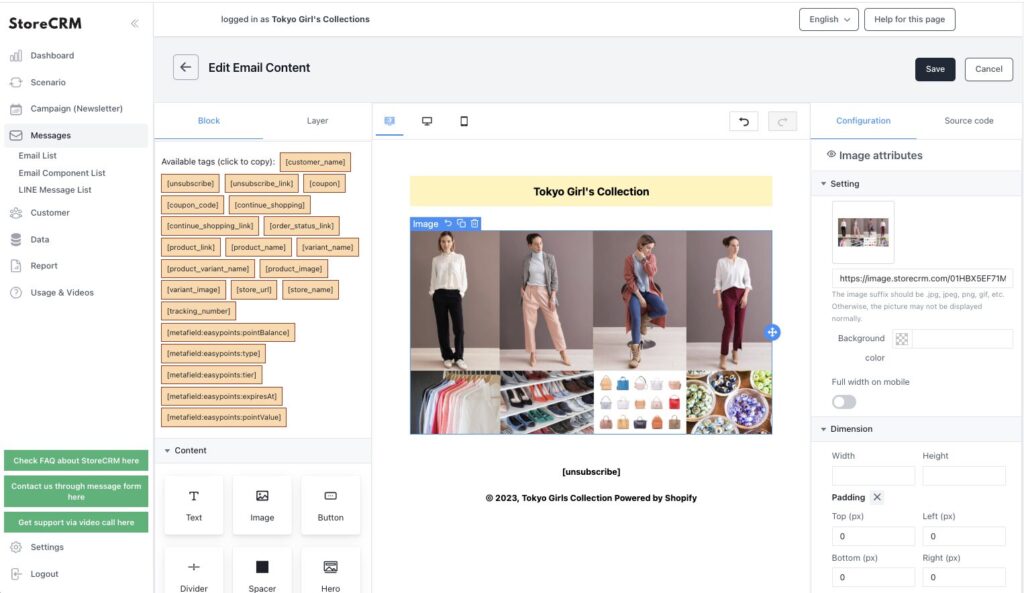Image resolution: width=1024 pixels, height=593 pixels.
Task: Click the image thumbnail preview
Action: click(x=863, y=232)
